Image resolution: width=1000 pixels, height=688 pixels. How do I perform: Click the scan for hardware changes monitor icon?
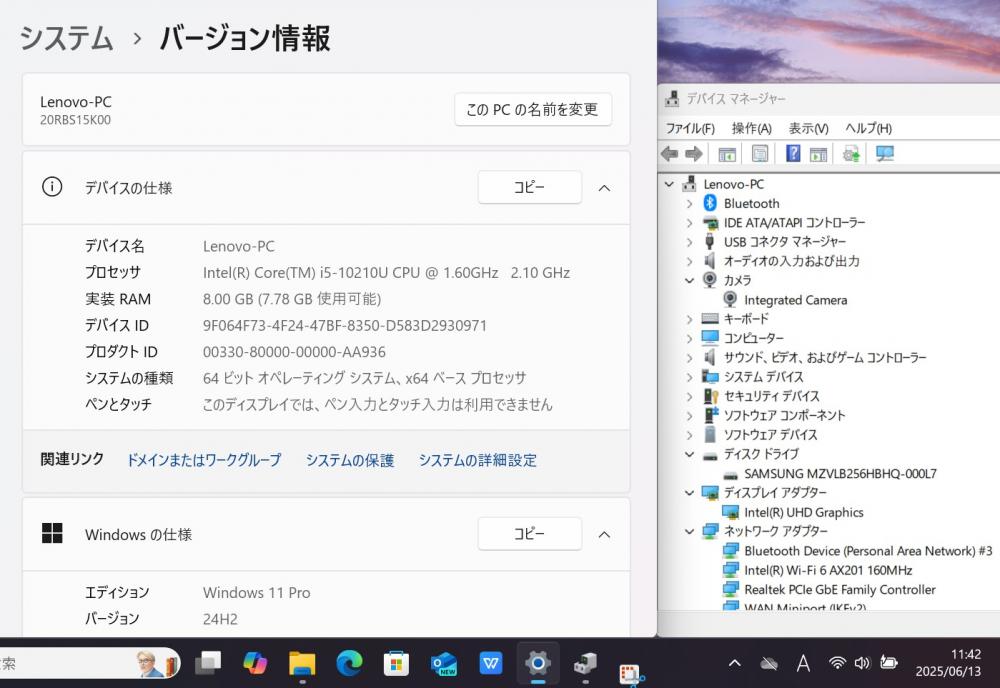tap(885, 154)
